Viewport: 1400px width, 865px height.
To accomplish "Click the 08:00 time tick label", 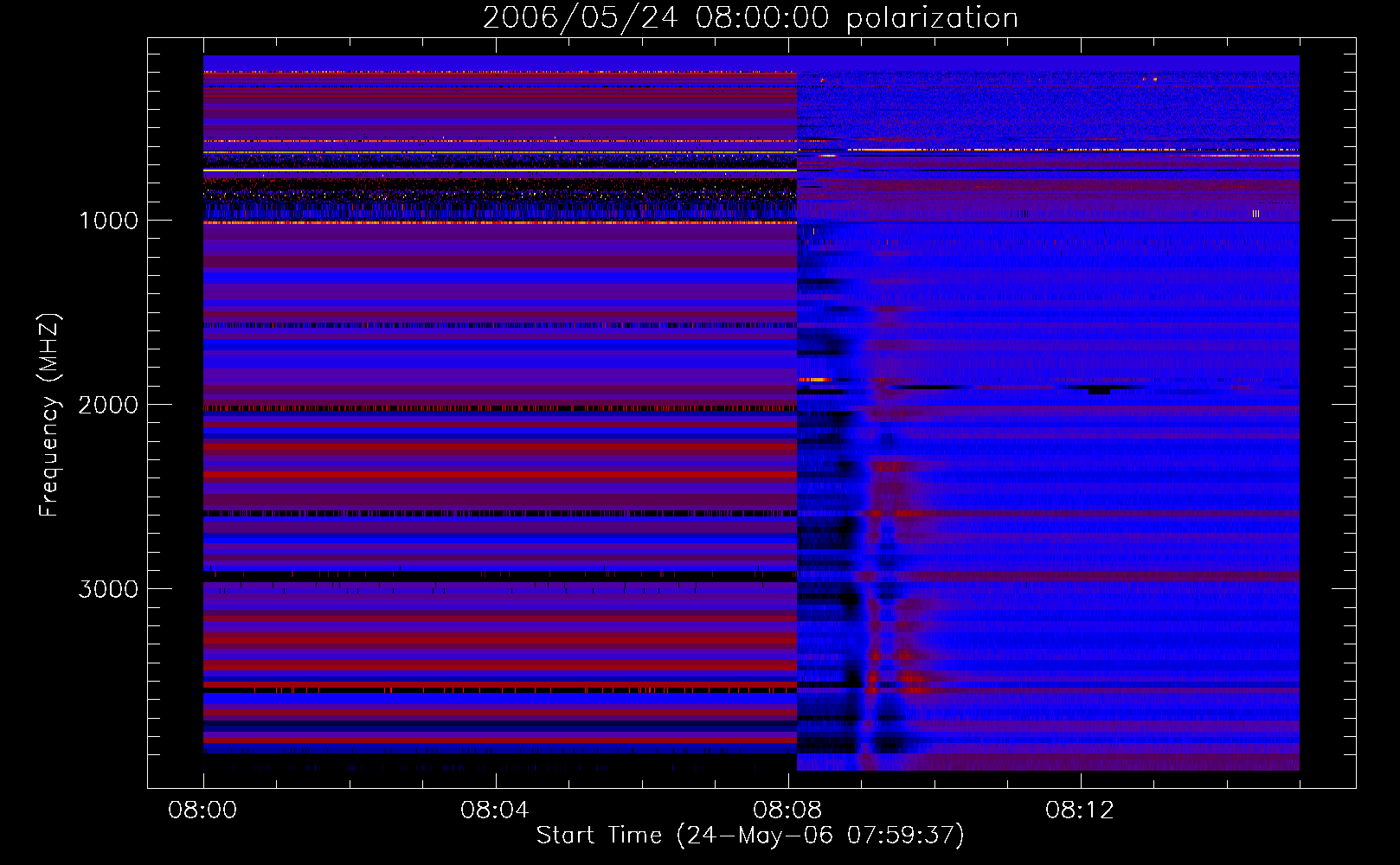I will 202,811.
